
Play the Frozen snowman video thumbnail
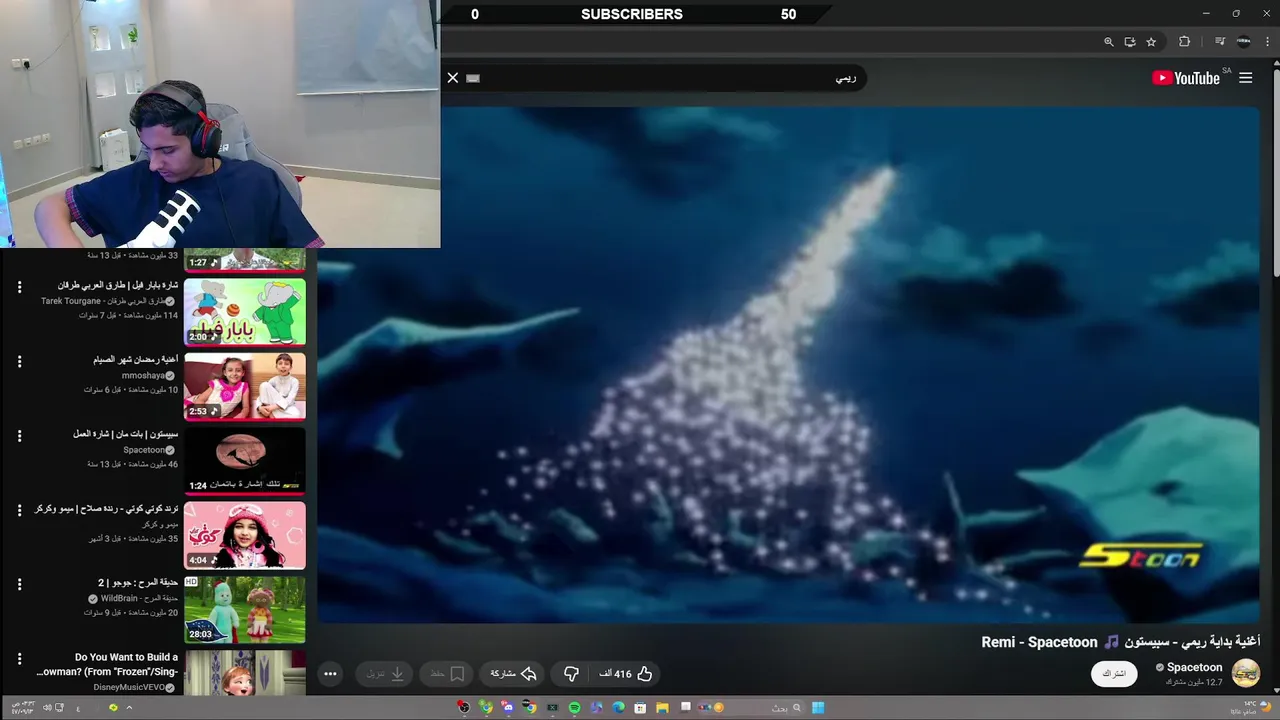(x=245, y=673)
